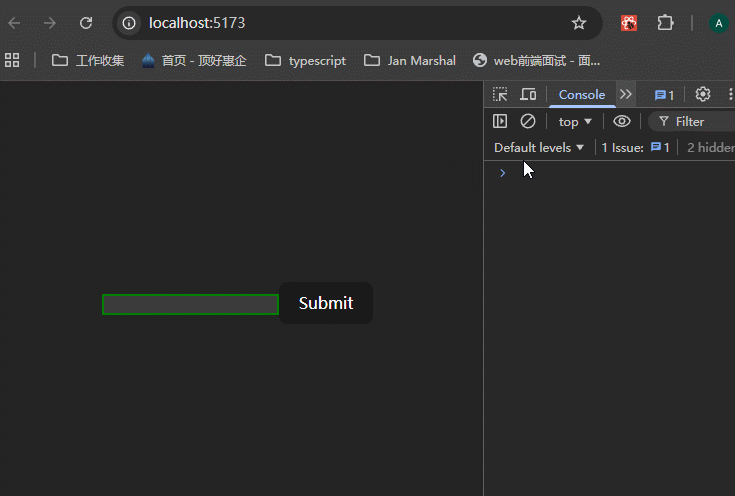Switch to the Console tab

581,94
